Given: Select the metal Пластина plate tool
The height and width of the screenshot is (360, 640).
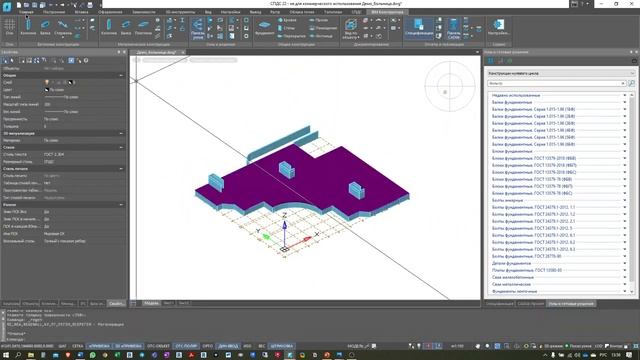Looking at the screenshot, I should 143,27.
